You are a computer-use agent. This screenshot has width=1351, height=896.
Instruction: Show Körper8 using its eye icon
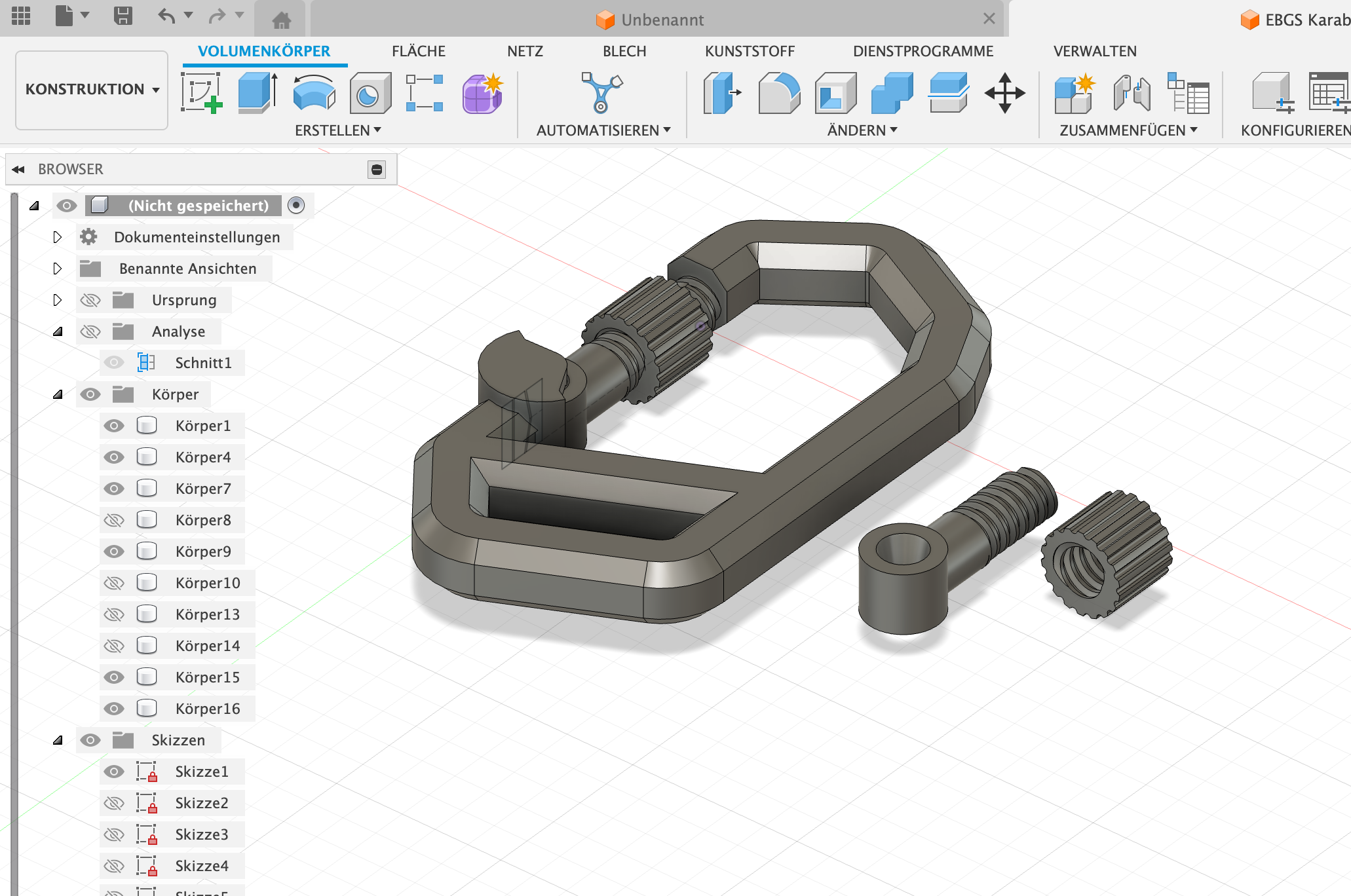pos(114,520)
